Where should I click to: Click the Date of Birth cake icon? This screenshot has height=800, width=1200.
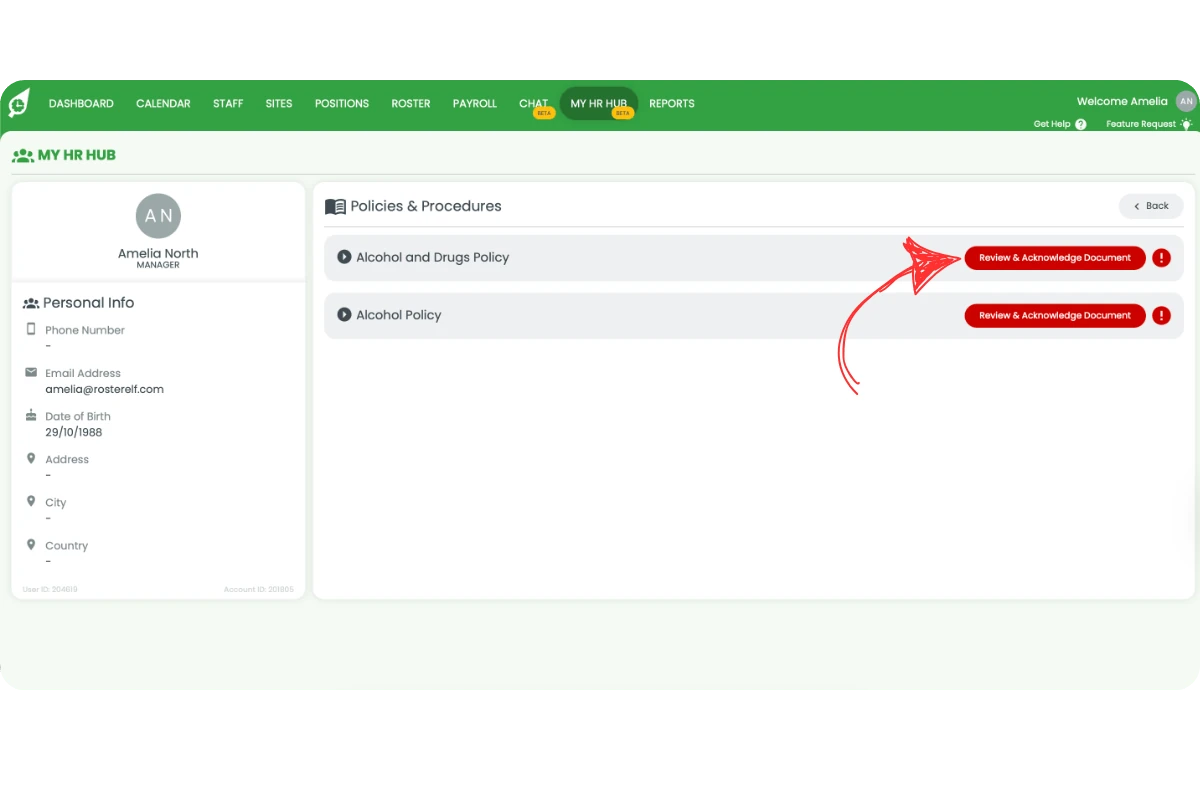click(31, 415)
